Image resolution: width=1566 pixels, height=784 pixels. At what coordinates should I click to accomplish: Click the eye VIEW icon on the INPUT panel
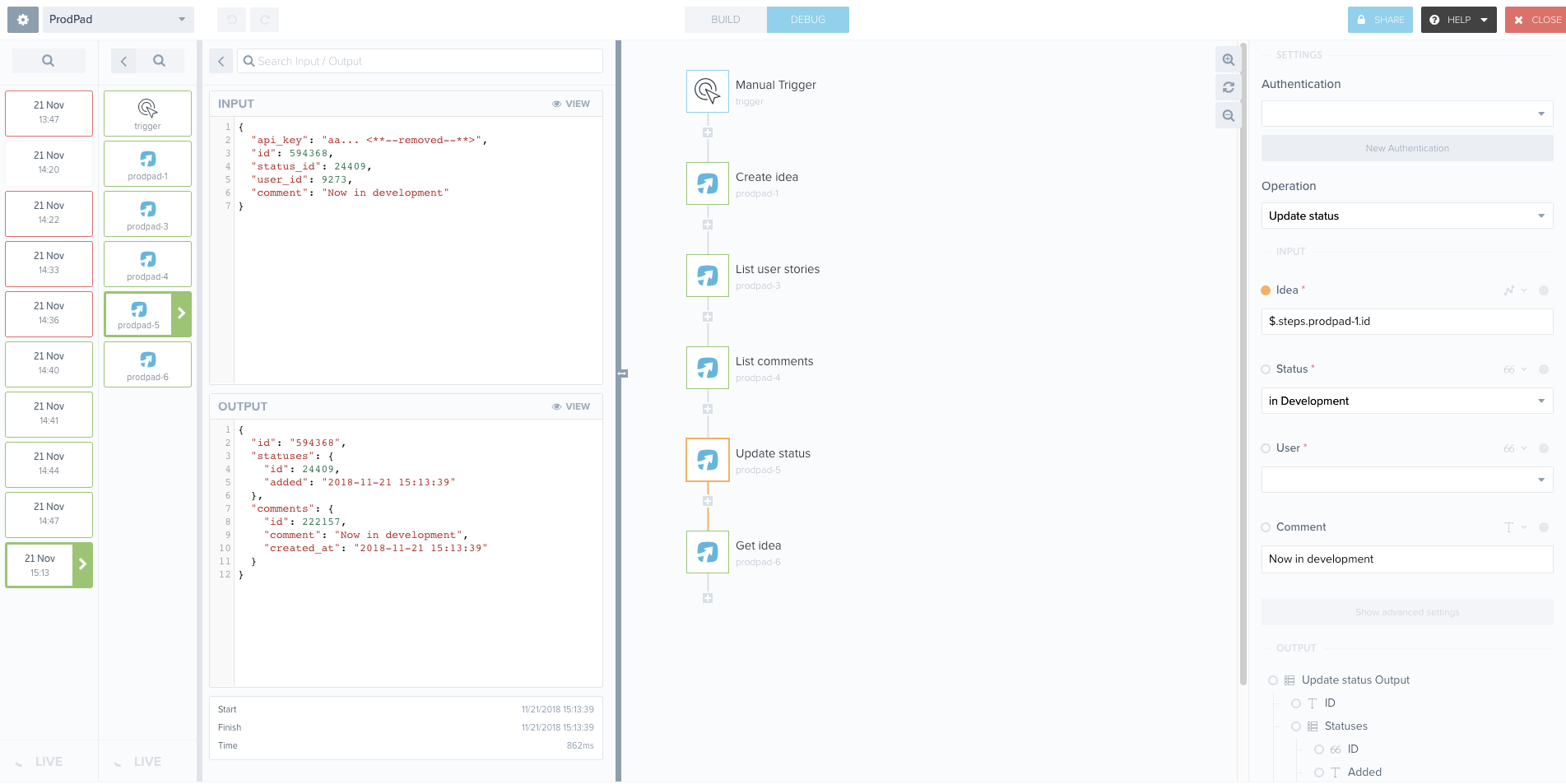tap(557, 104)
